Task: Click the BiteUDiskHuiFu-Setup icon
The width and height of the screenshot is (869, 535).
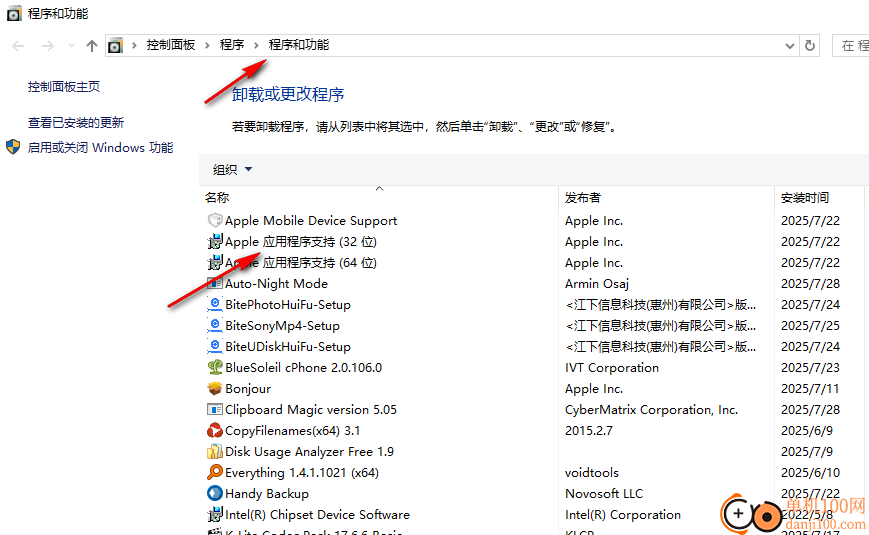Action: click(x=215, y=347)
